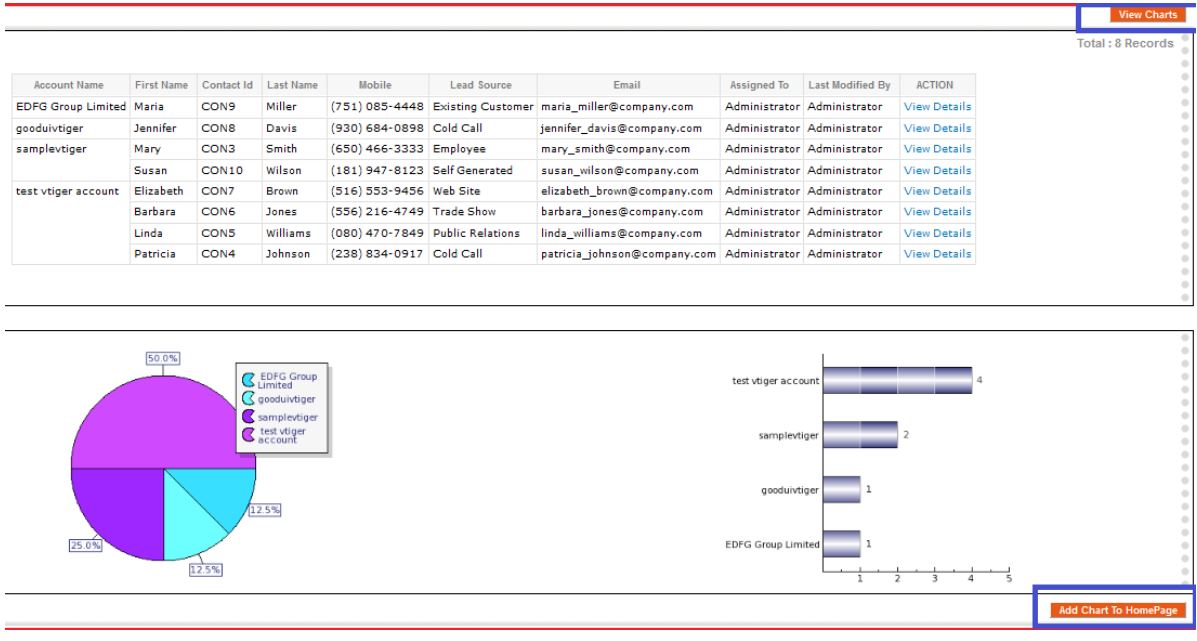This screenshot has width=1197, height=641.
Task: Click Add Chart To HomePage button
Action: pyautogui.click(x=1119, y=610)
